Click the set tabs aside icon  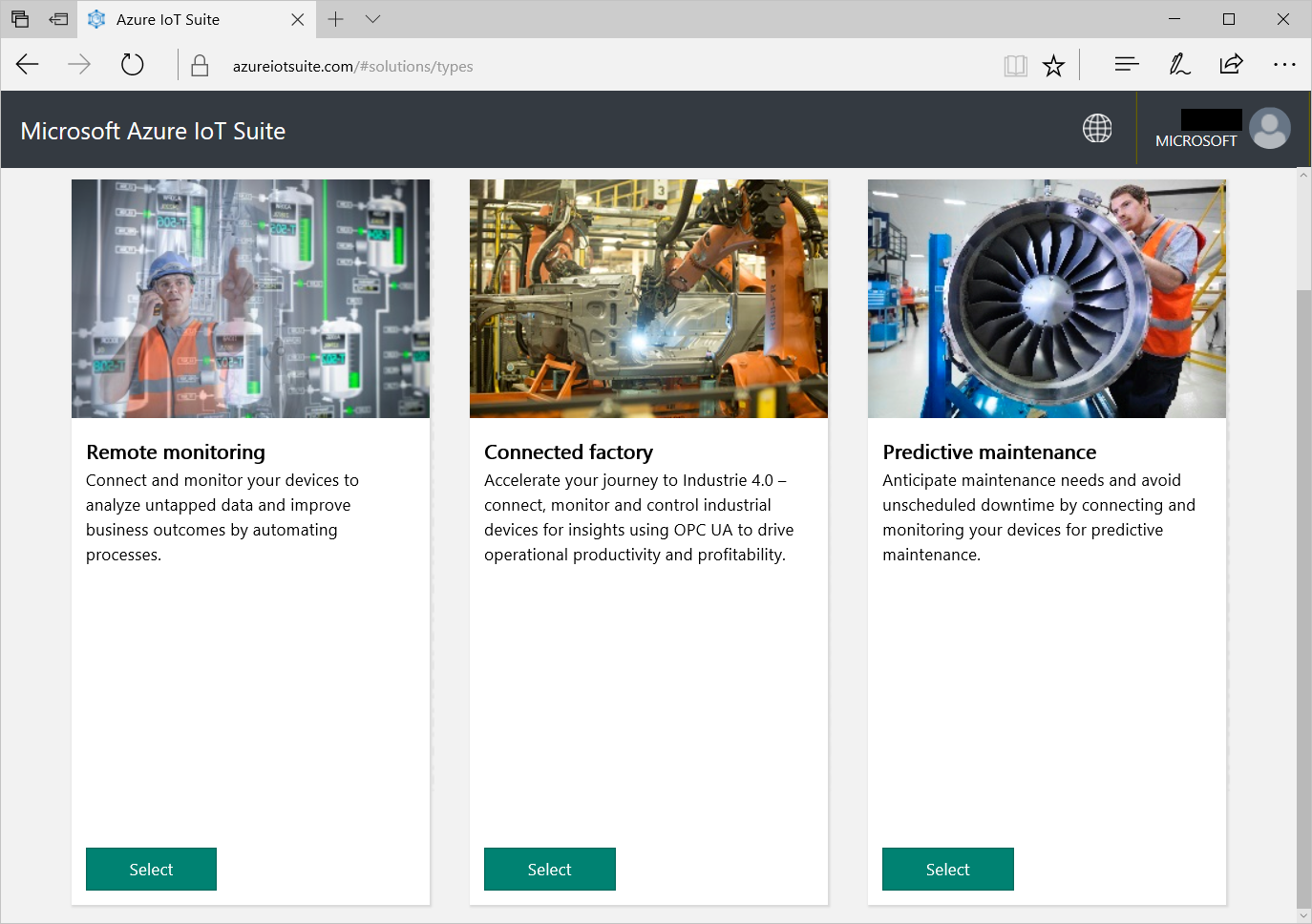[58, 19]
